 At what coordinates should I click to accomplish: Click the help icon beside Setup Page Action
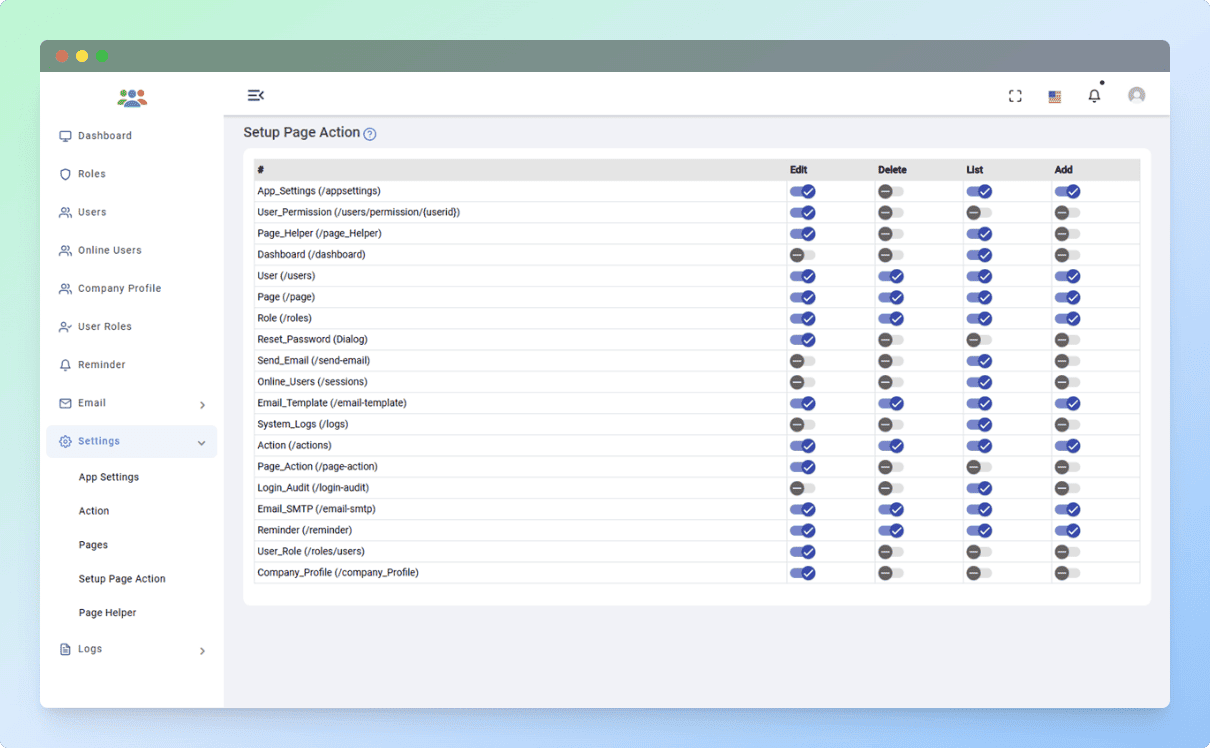[x=370, y=134]
